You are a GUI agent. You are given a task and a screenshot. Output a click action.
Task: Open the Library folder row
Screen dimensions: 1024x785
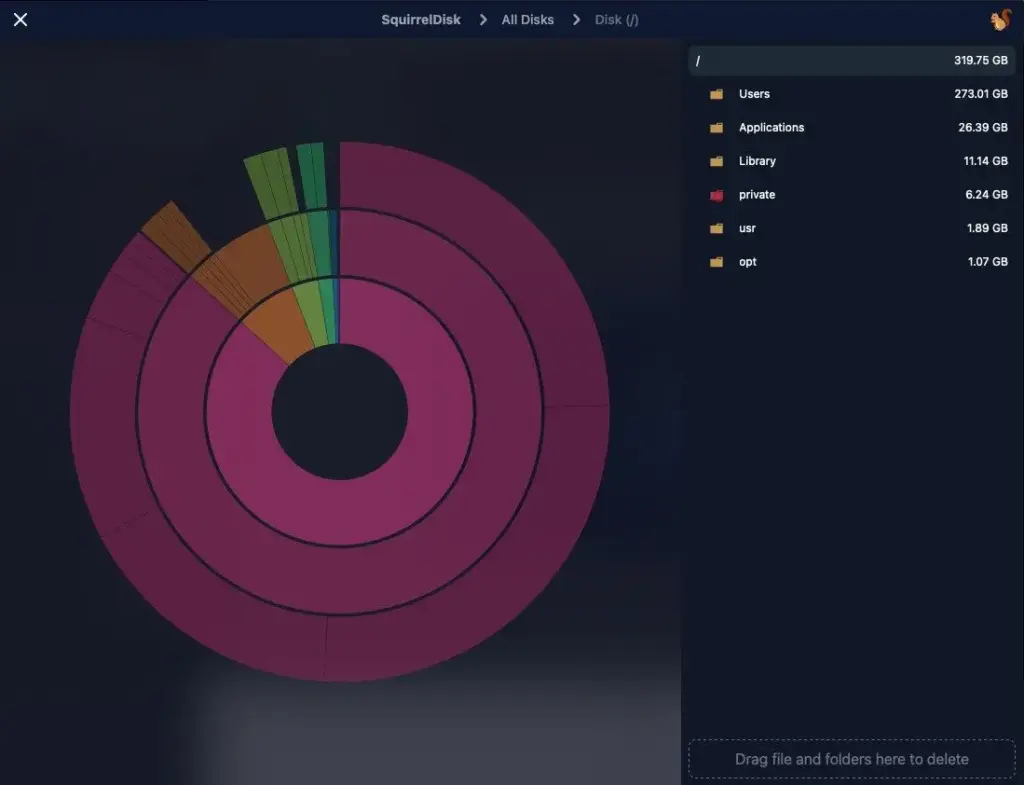pos(852,161)
